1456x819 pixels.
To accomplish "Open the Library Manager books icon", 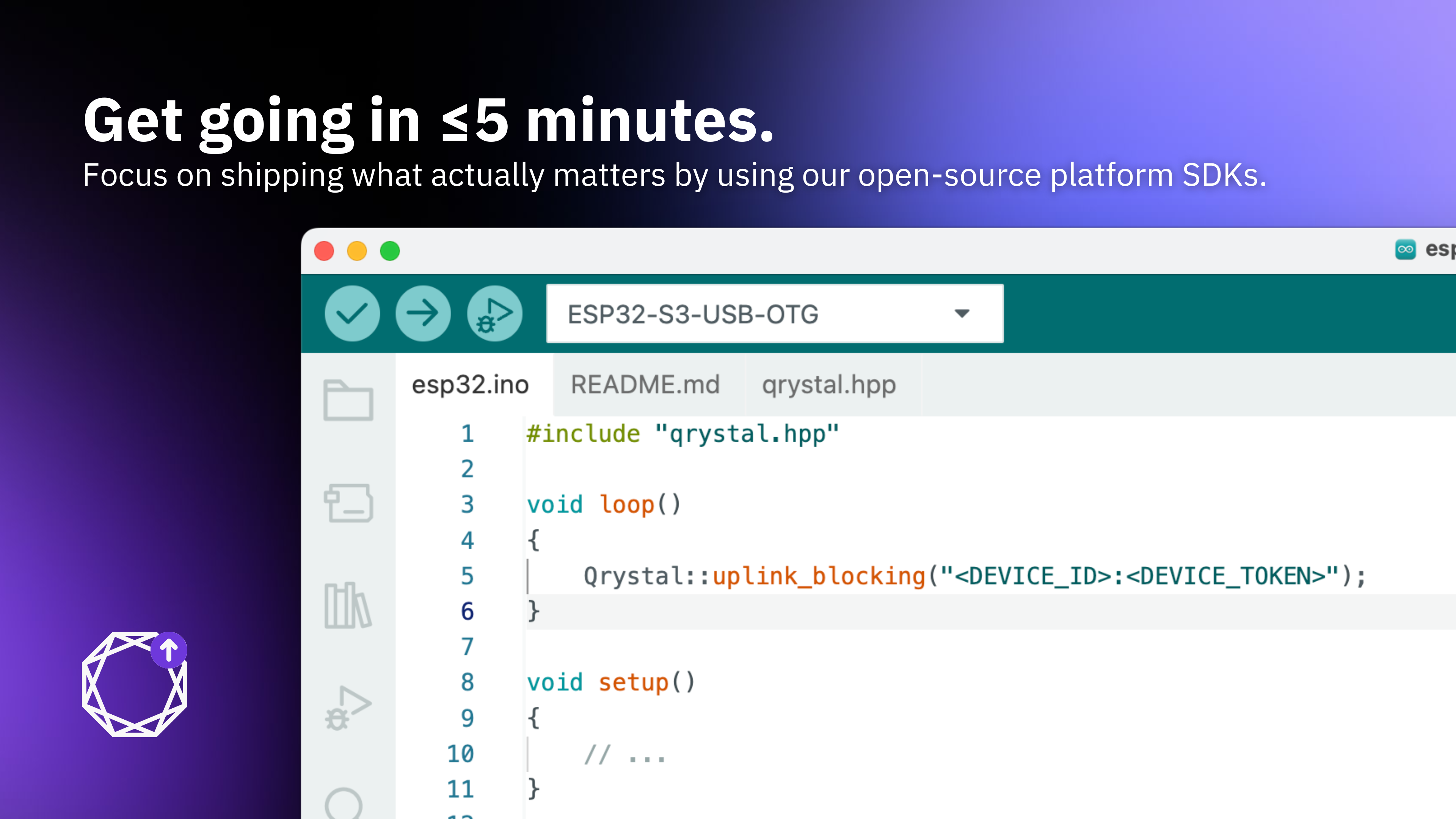I will (348, 606).
